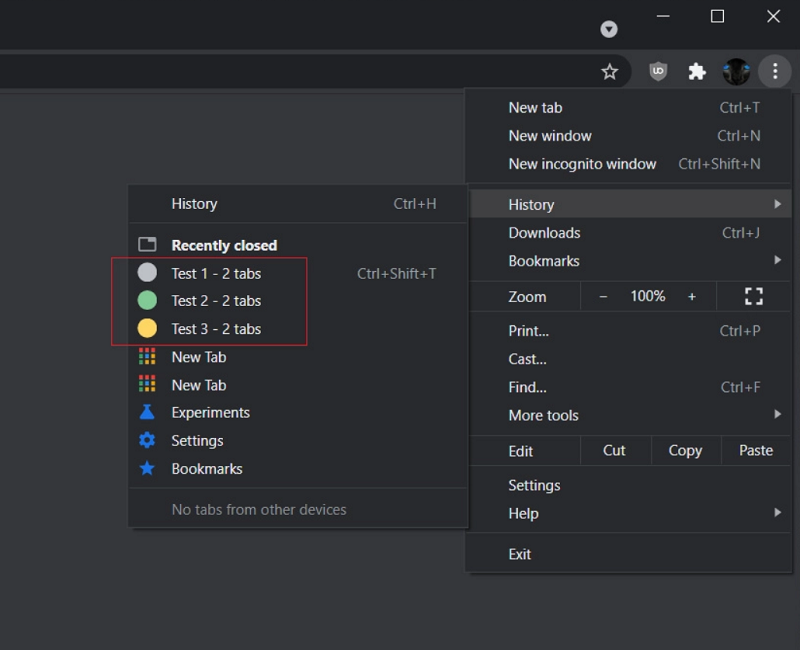Choose New window menu item
The image size is (800, 650).
click(629, 136)
